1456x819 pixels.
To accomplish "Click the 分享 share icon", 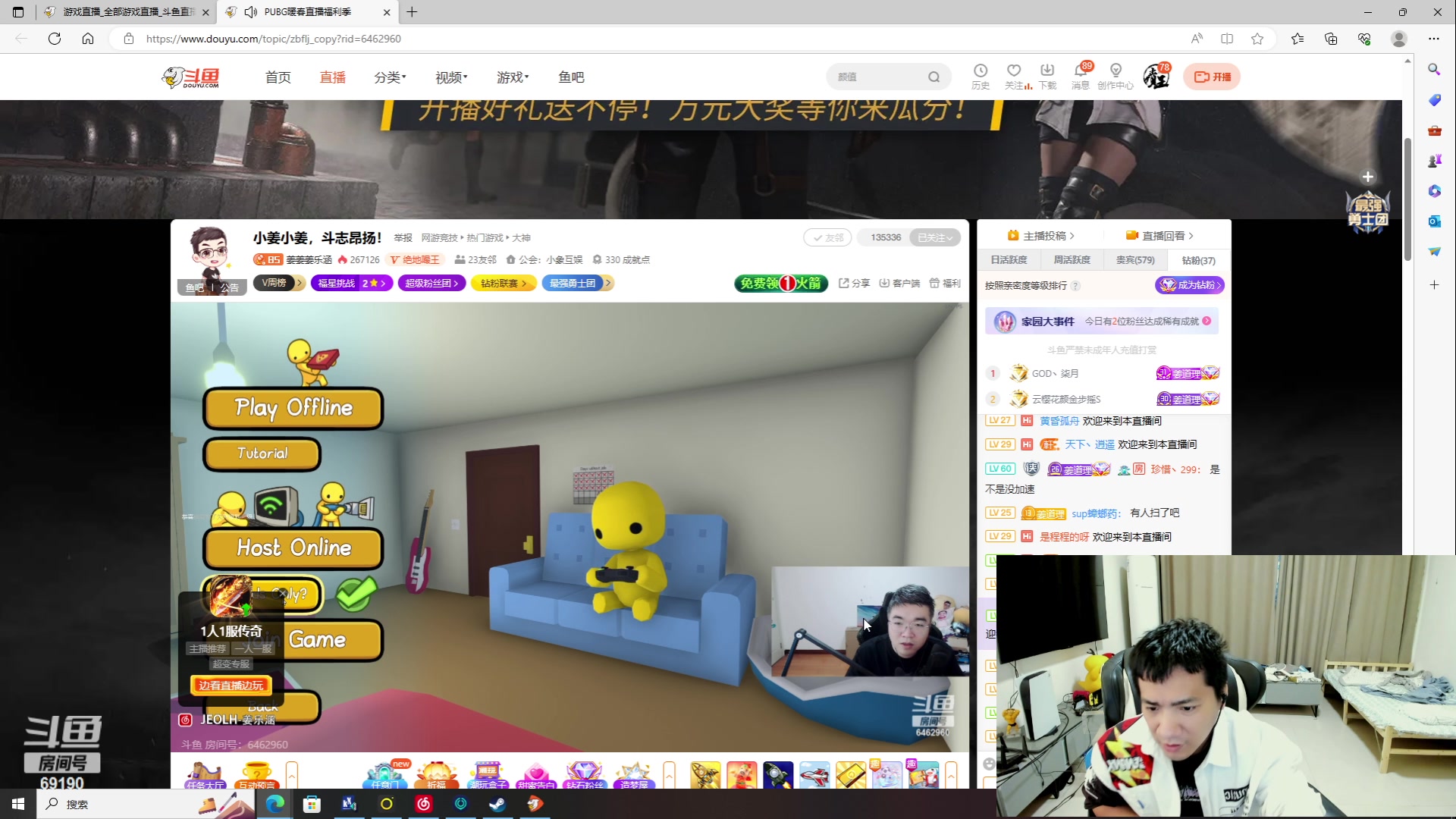I will coord(854,283).
